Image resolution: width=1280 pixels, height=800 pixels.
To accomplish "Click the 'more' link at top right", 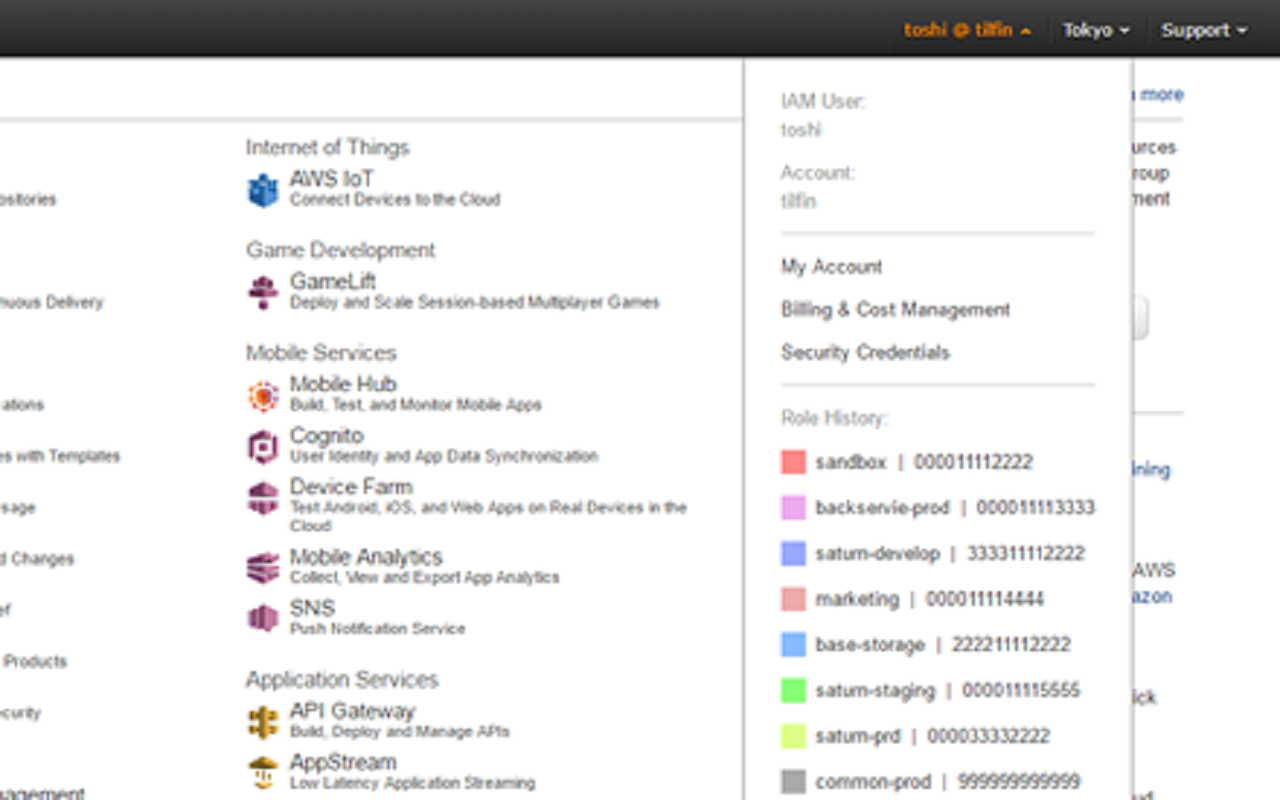I will [1164, 94].
